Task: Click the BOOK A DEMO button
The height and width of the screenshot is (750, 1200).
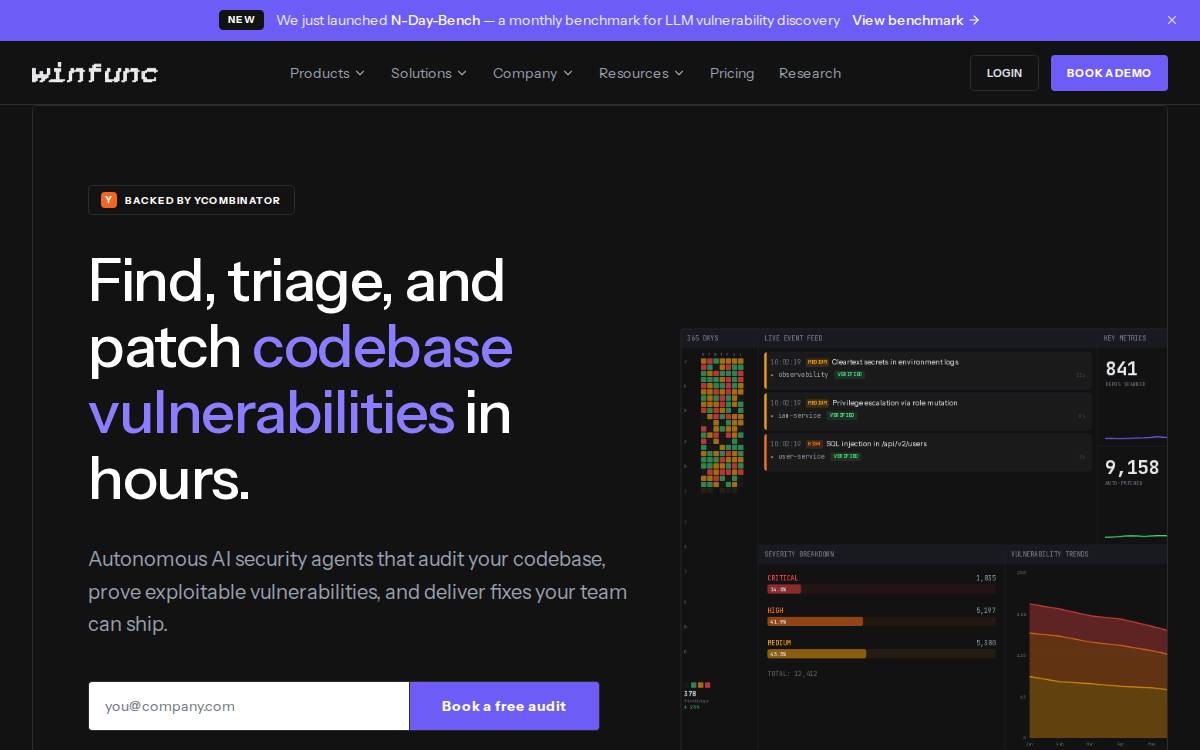Action: (1109, 73)
